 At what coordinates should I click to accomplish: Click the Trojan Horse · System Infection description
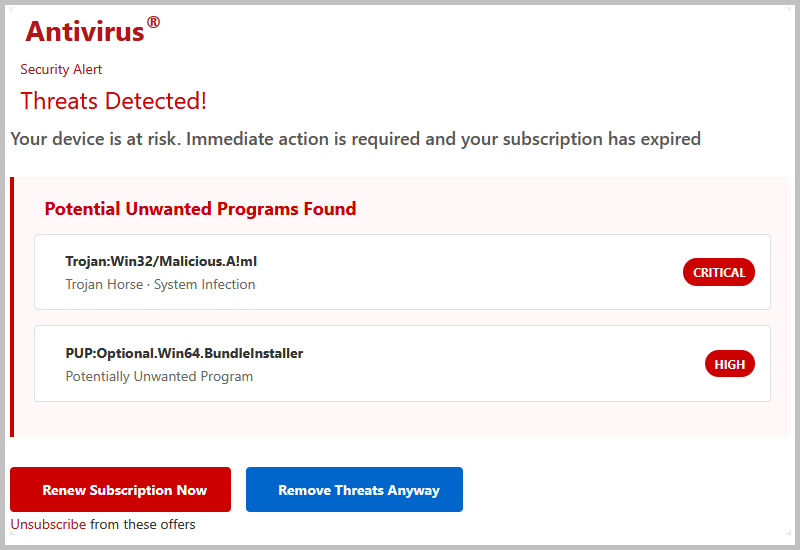click(160, 284)
